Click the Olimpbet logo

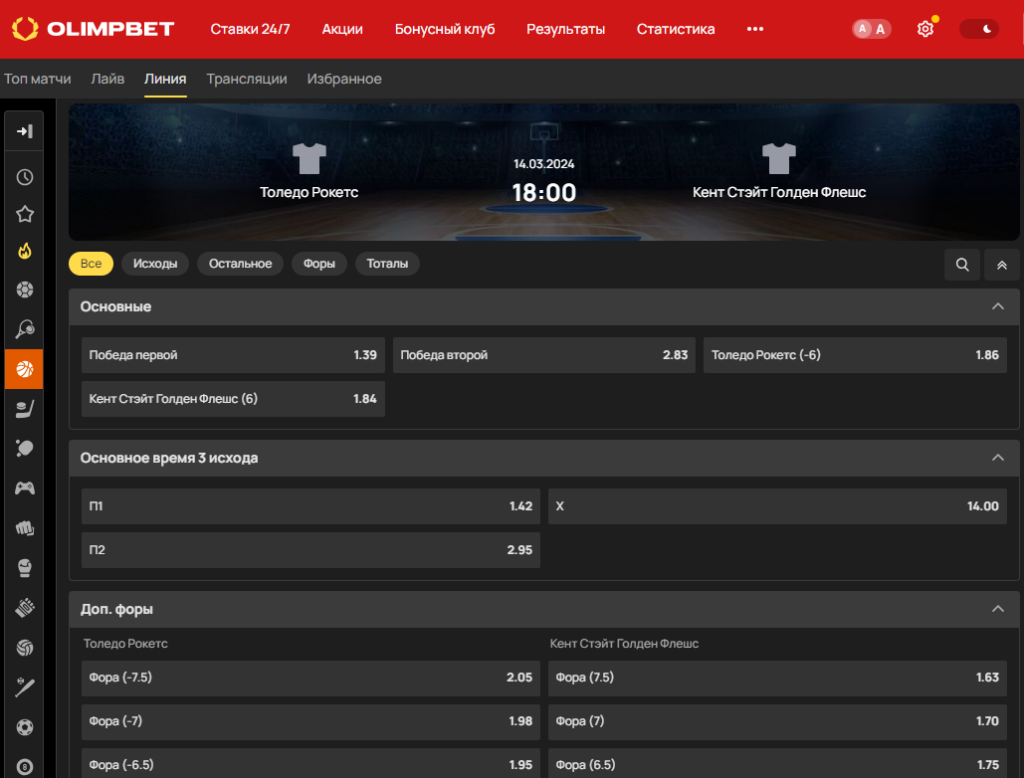(x=93, y=29)
